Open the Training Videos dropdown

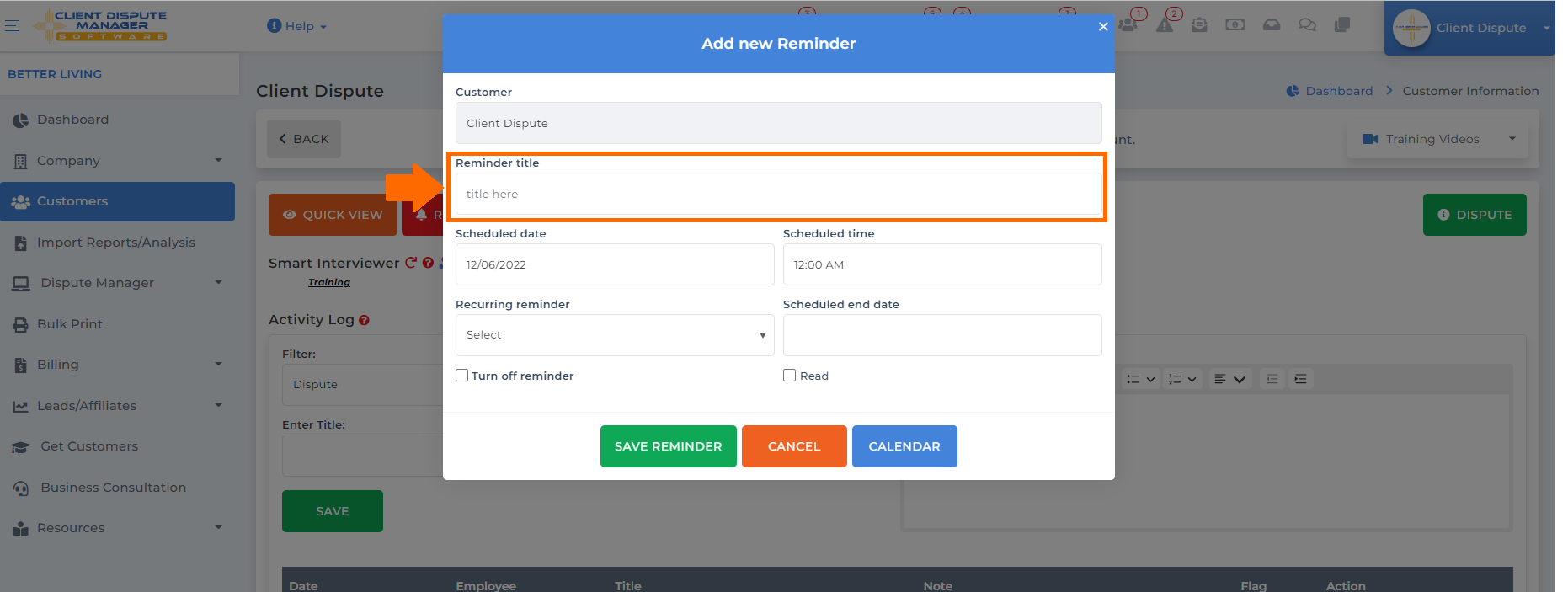pyautogui.click(x=1438, y=139)
